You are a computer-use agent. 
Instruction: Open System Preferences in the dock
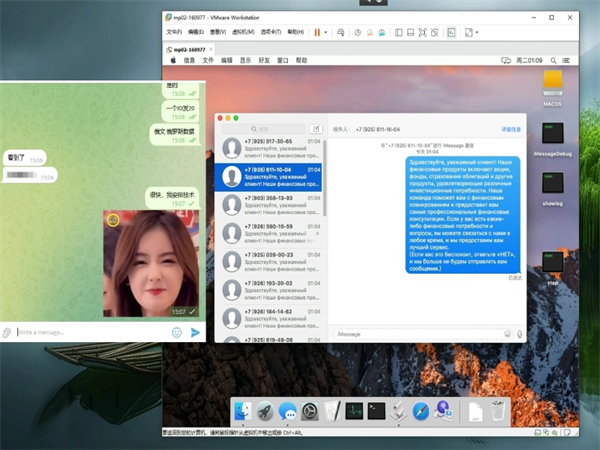pos(310,410)
